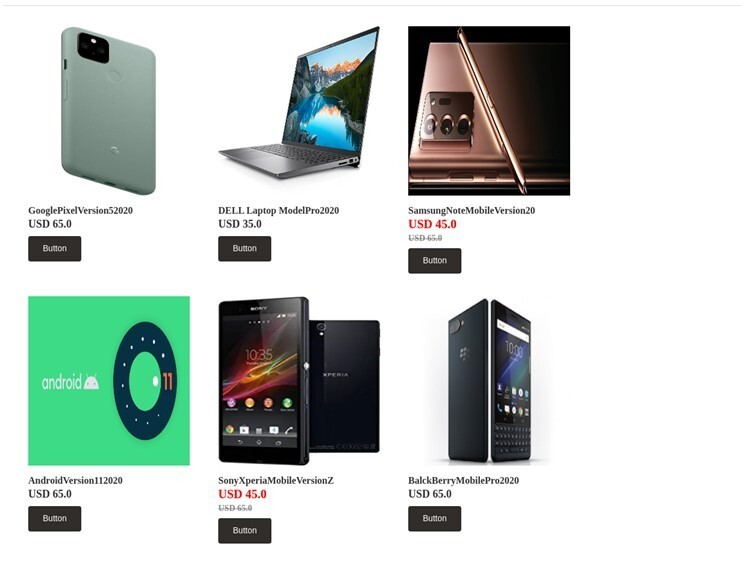
Task: Click Button under SonyXperiaMobileVersionZ
Action: pyautogui.click(x=244, y=531)
